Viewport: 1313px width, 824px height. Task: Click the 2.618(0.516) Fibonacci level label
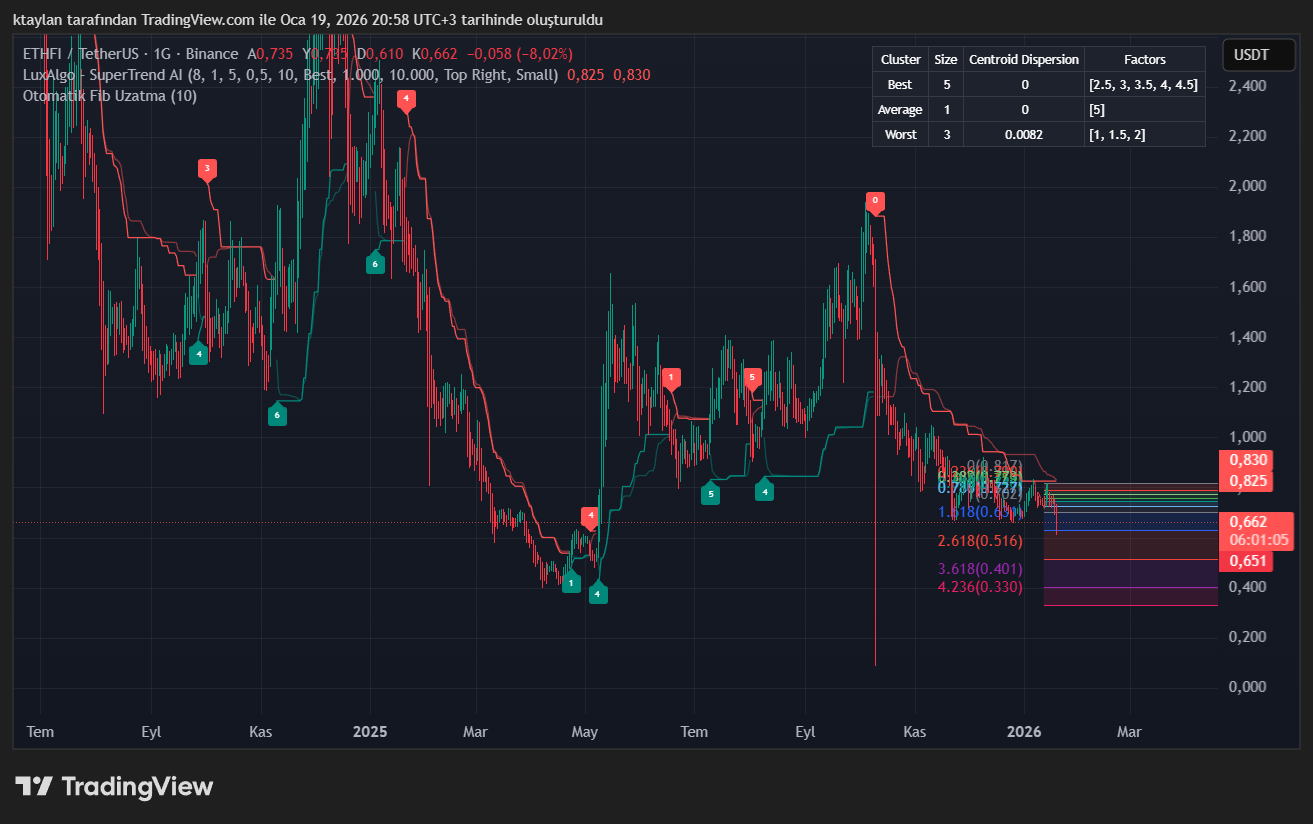pos(979,541)
